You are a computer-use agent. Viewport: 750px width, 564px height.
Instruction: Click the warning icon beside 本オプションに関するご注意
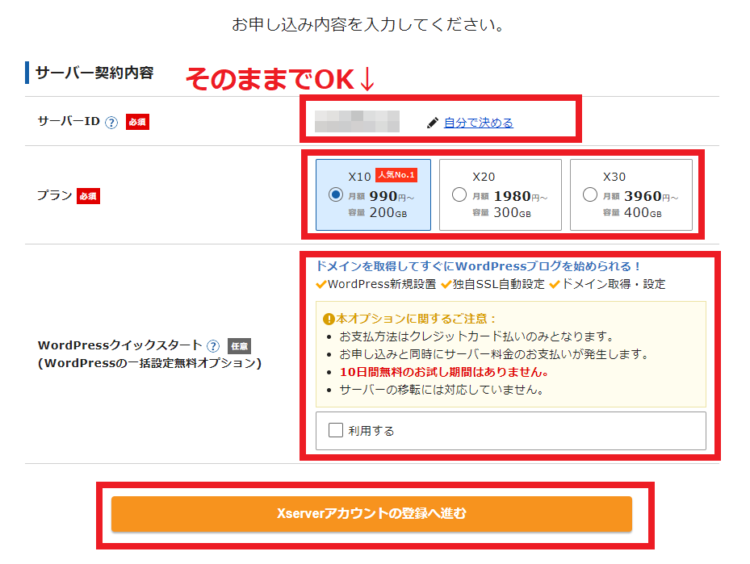pos(329,319)
